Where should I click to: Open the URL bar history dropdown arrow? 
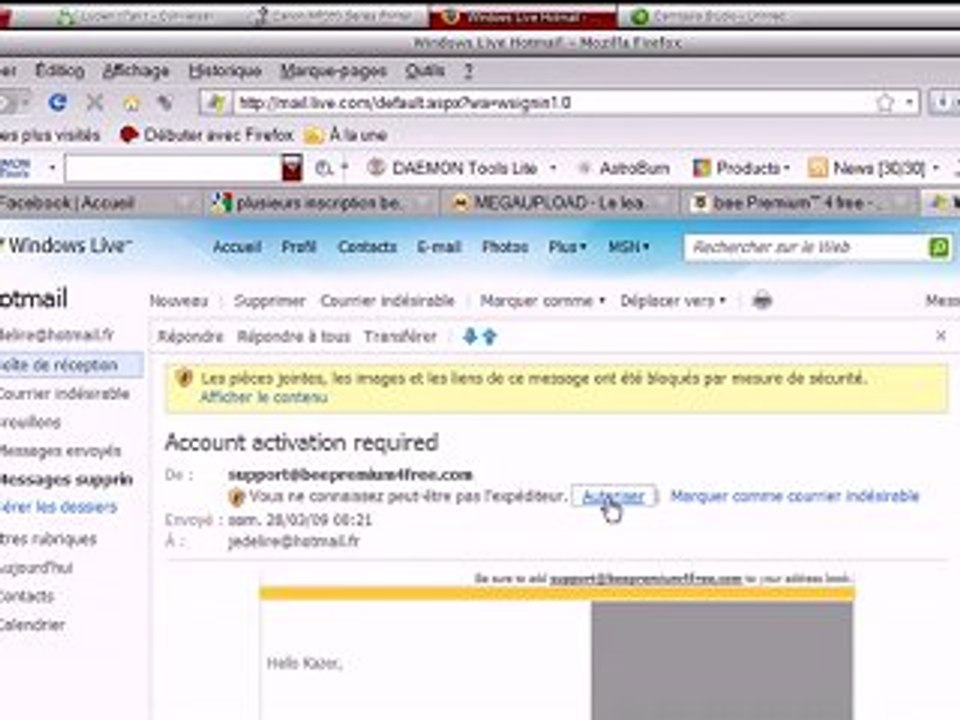tap(910, 102)
